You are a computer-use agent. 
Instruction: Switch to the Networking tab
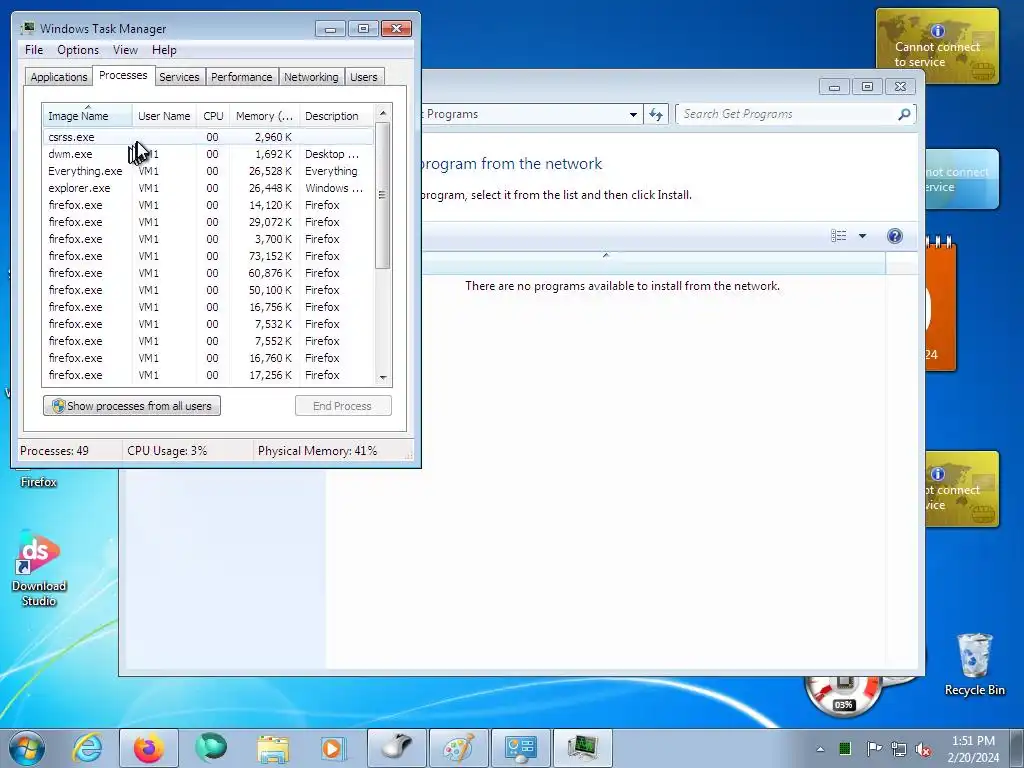(x=311, y=77)
